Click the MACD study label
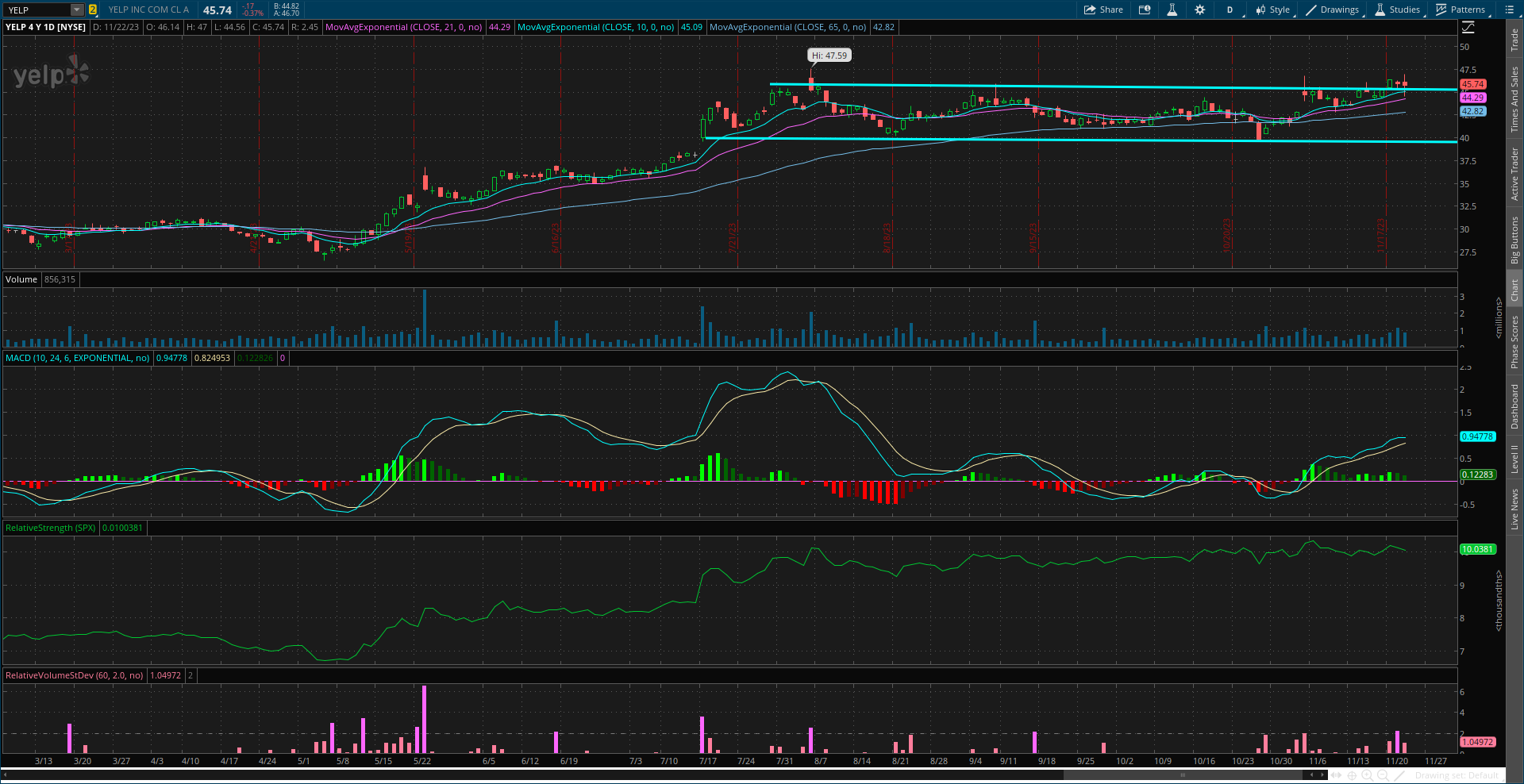 pos(78,358)
